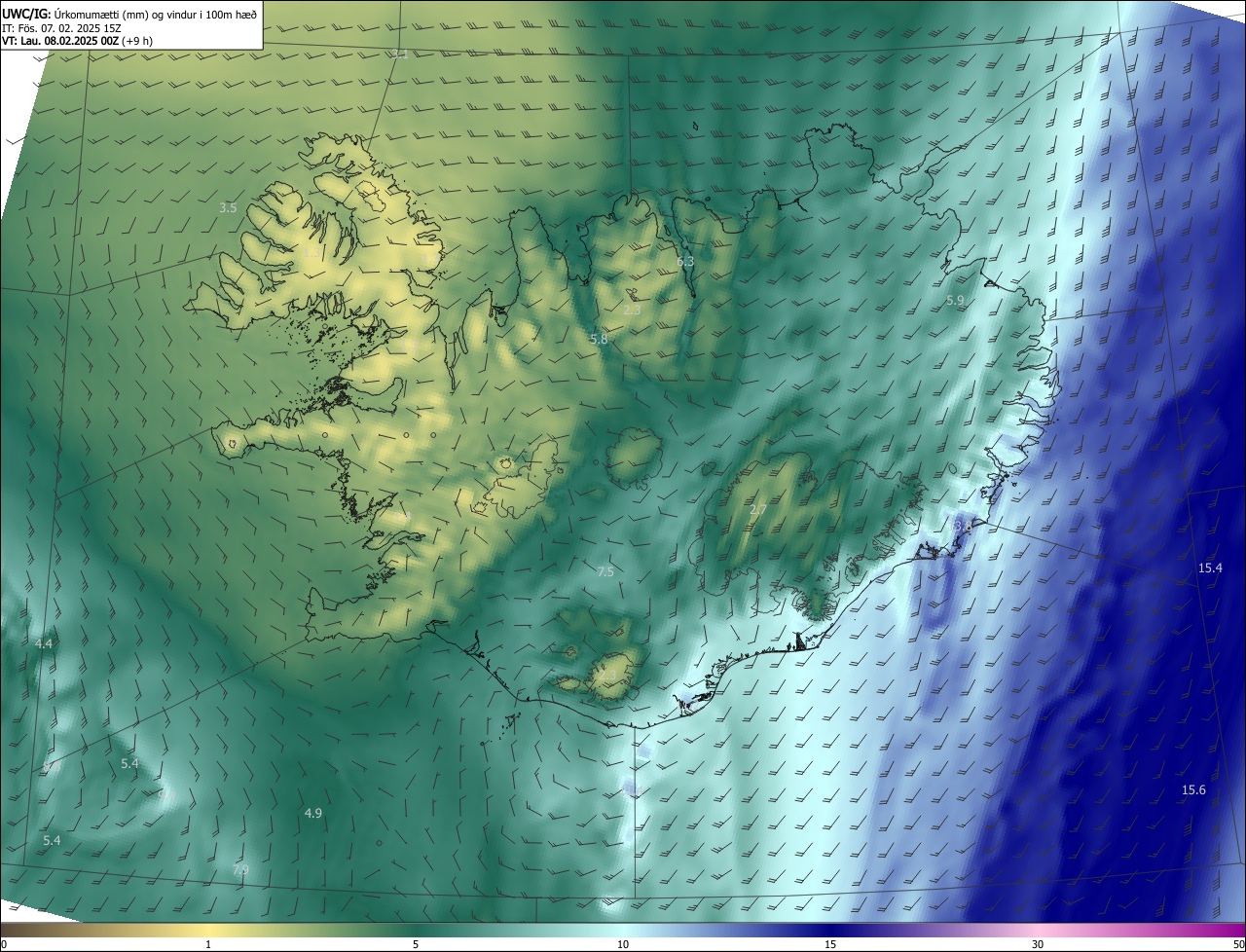Click the 3.1 value label on the map
This screenshot has height=952, width=1246.
click(400, 55)
